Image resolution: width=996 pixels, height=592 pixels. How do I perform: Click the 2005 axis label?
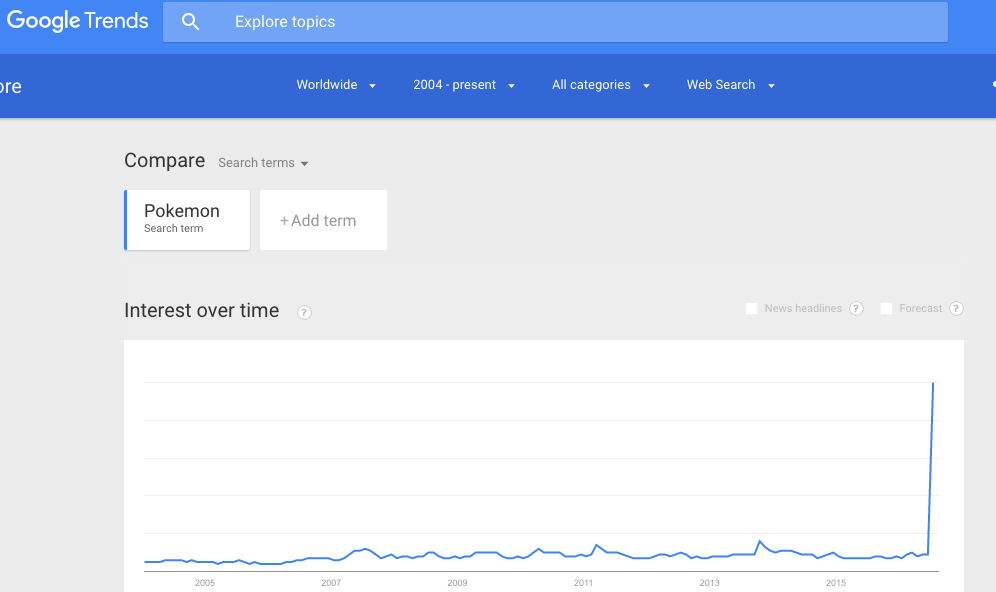[x=205, y=582]
